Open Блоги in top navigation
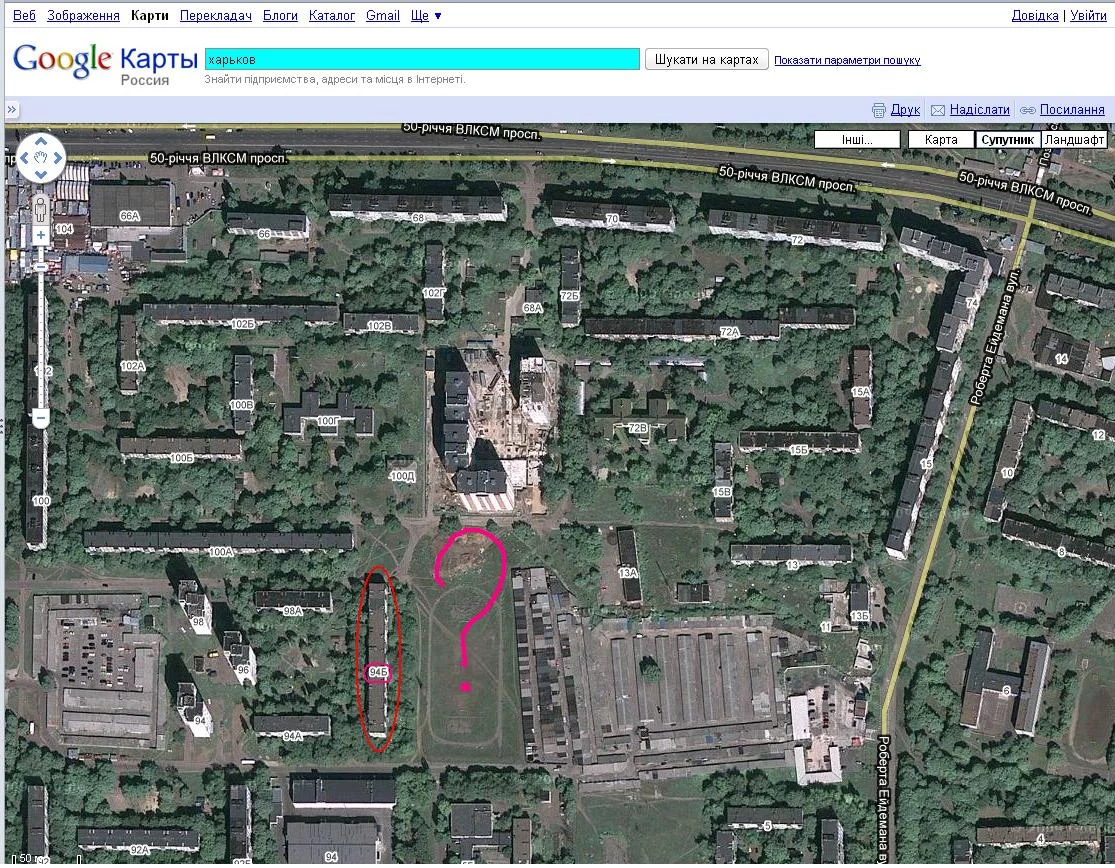The width and height of the screenshot is (1115, 868). (x=280, y=16)
